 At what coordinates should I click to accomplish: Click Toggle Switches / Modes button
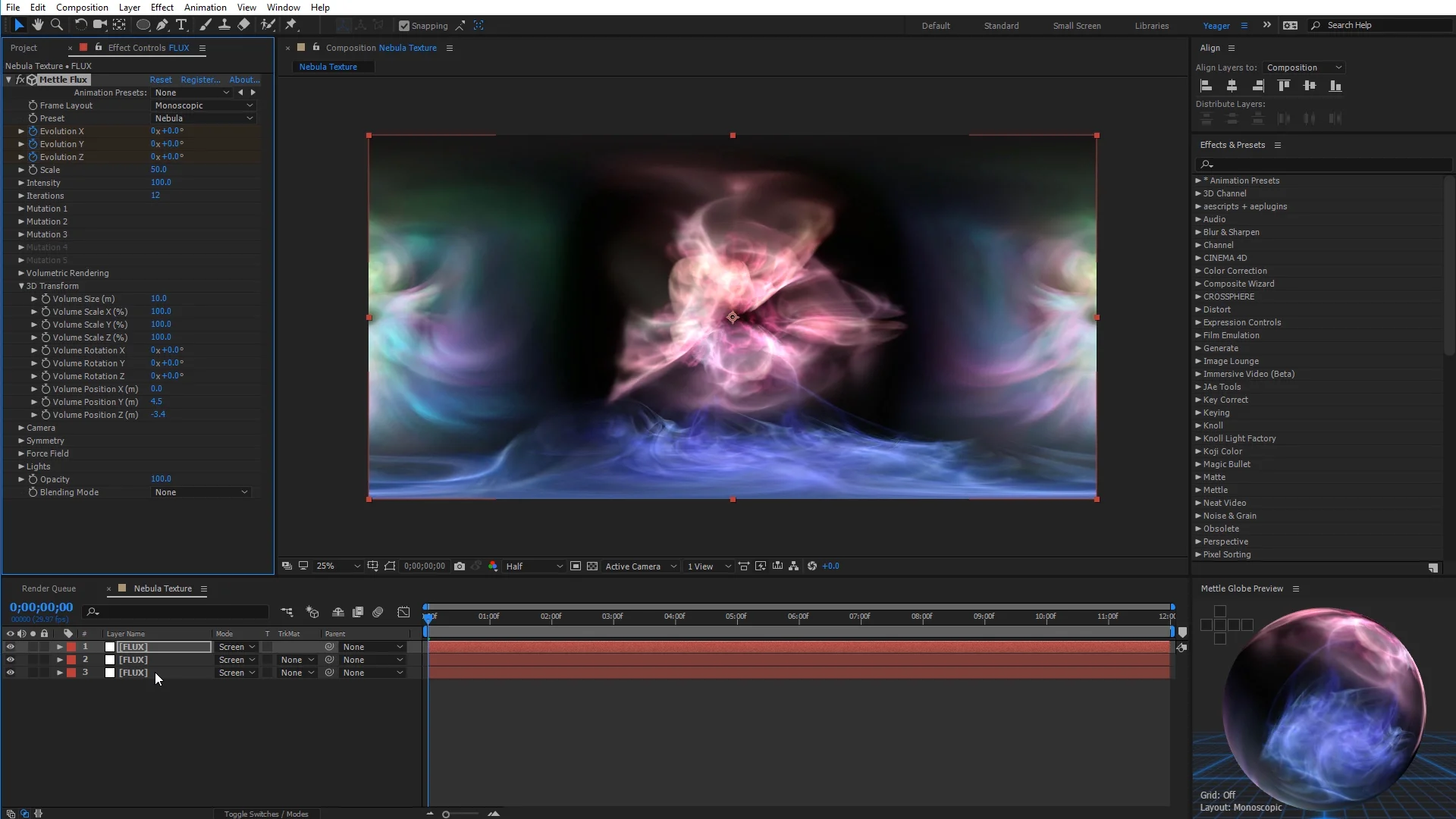(266, 814)
